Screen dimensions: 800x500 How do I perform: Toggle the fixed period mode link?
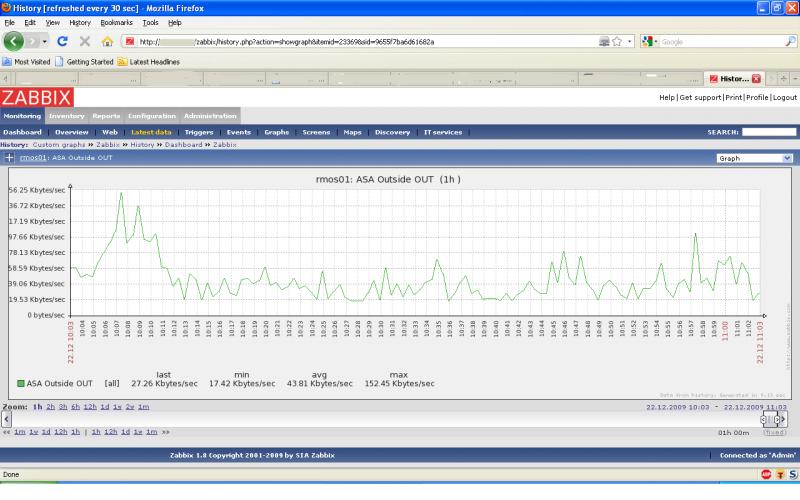[774, 432]
